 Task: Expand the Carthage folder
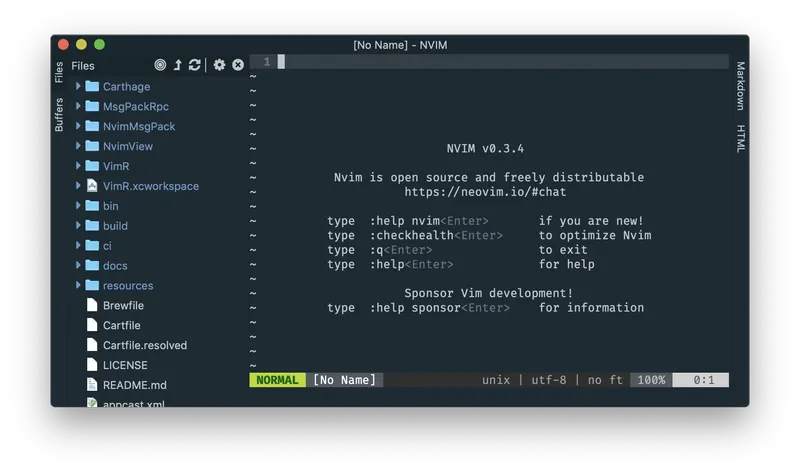click(x=78, y=86)
